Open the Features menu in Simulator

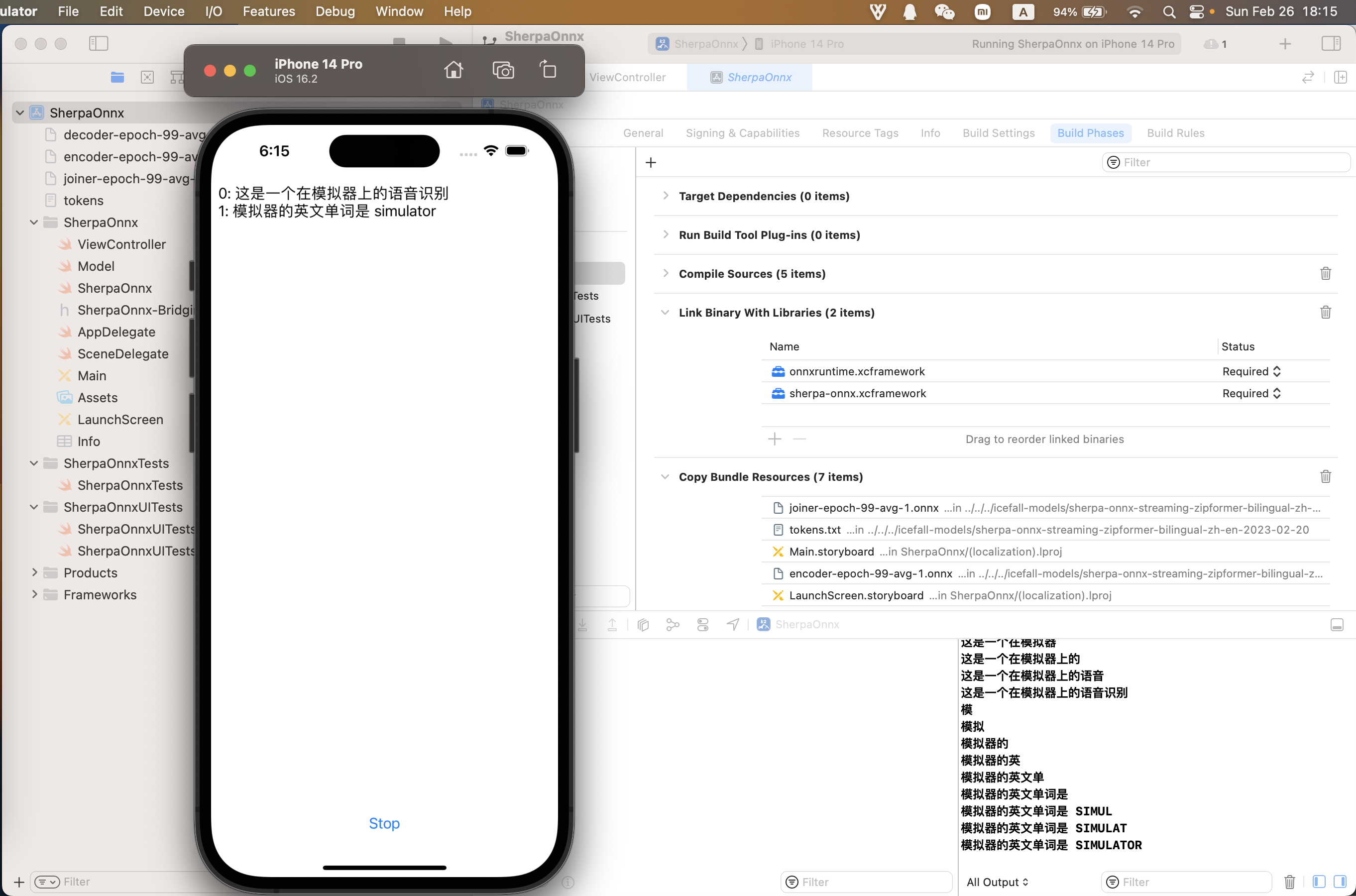coord(269,11)
